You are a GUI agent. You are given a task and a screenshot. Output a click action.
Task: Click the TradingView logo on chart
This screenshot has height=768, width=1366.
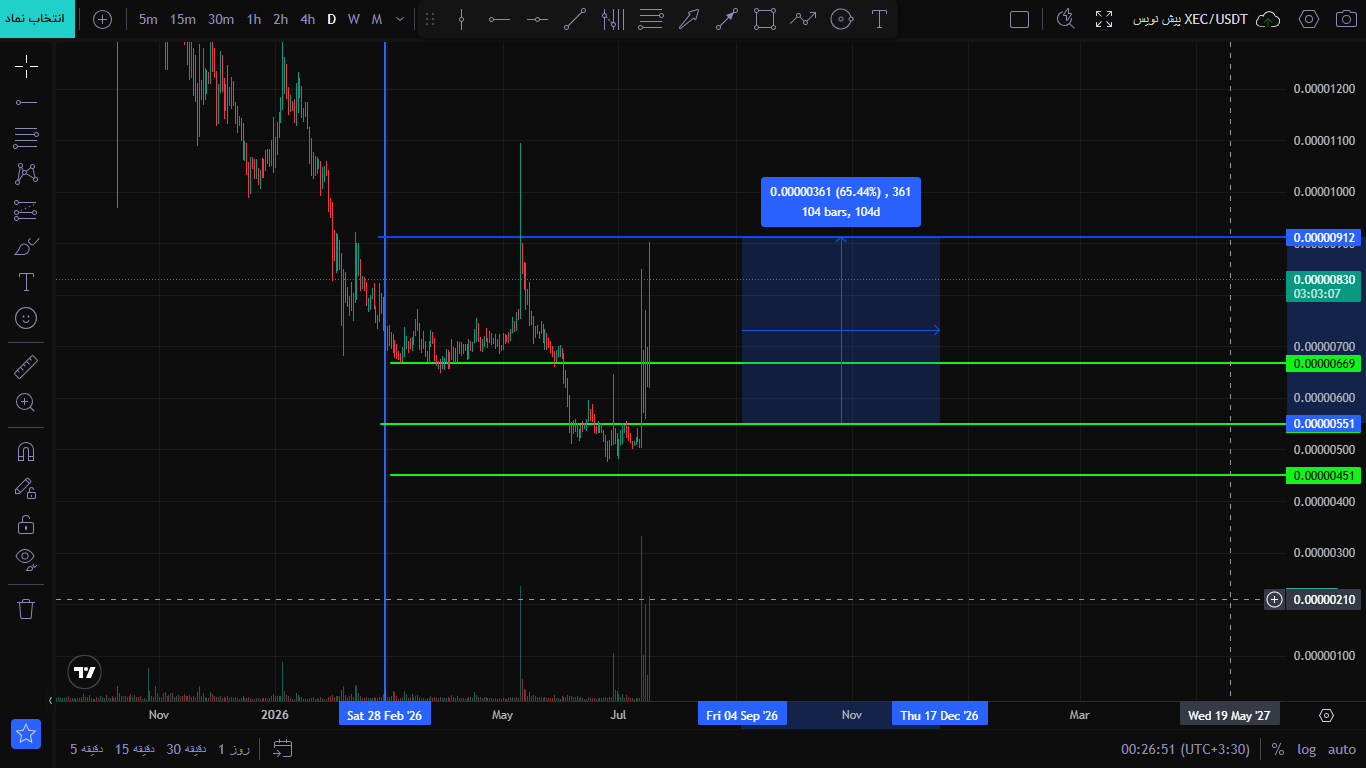pos(85,672)
